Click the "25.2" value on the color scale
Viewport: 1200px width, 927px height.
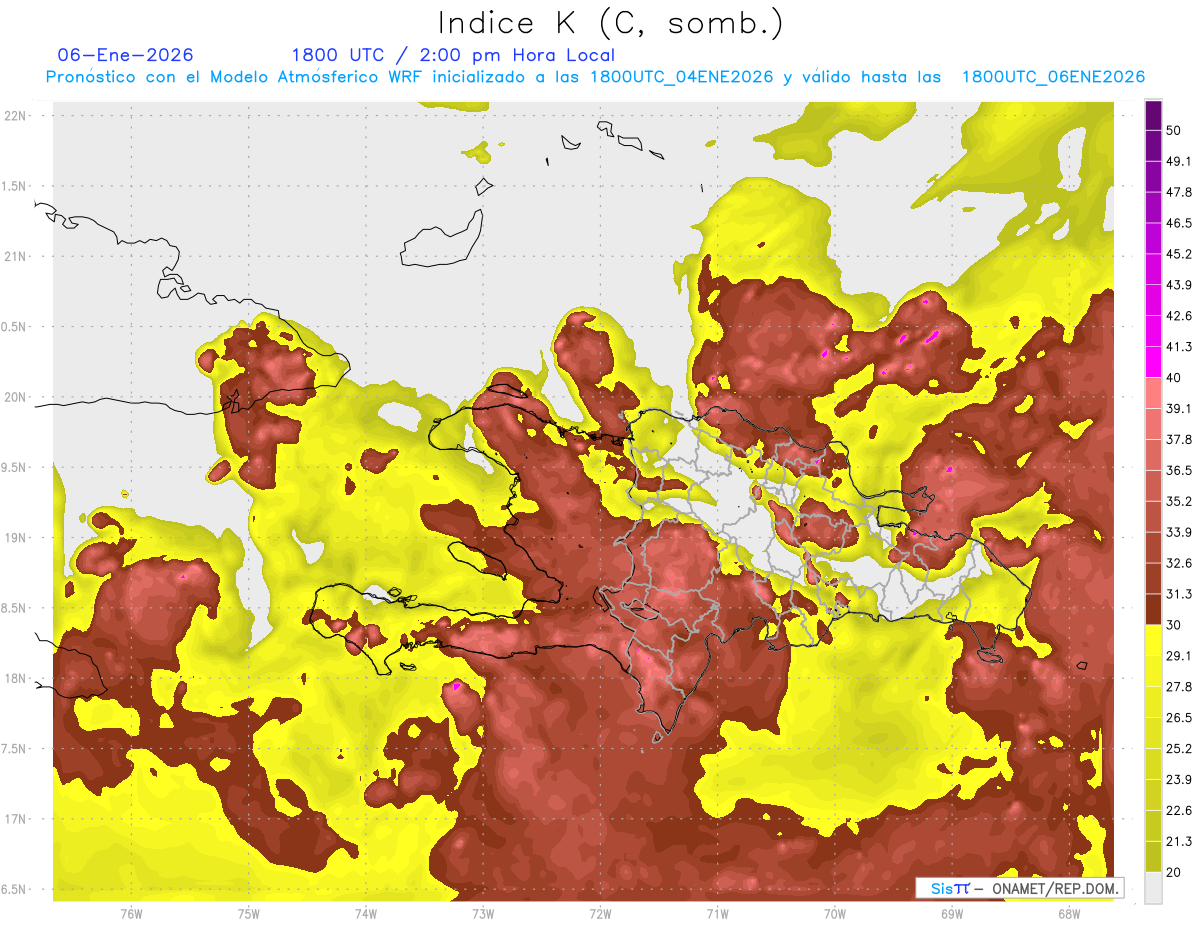1179,749
